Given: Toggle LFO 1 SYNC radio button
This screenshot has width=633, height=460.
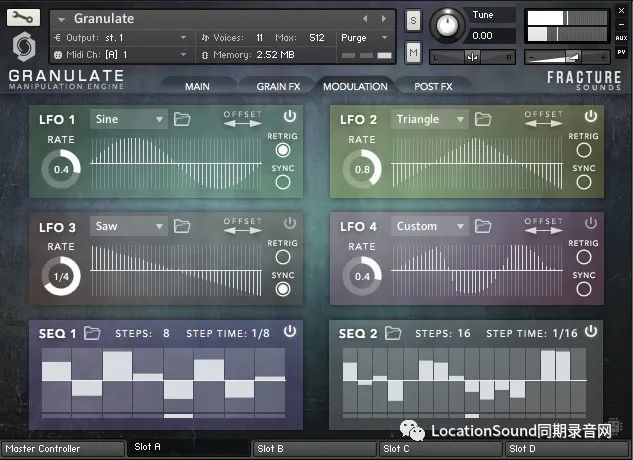Looking at the screenshot, I should [283, 182].
